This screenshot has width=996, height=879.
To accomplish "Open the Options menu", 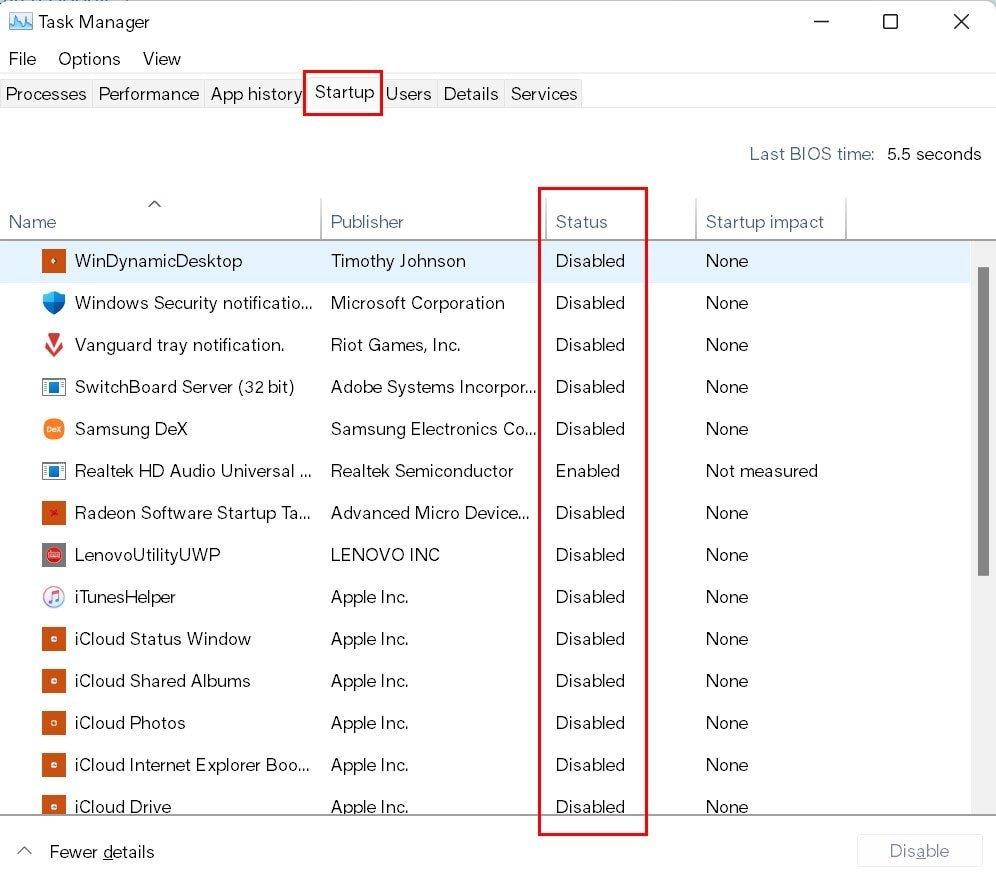I will pyautogui.click(x=89, y=59).
